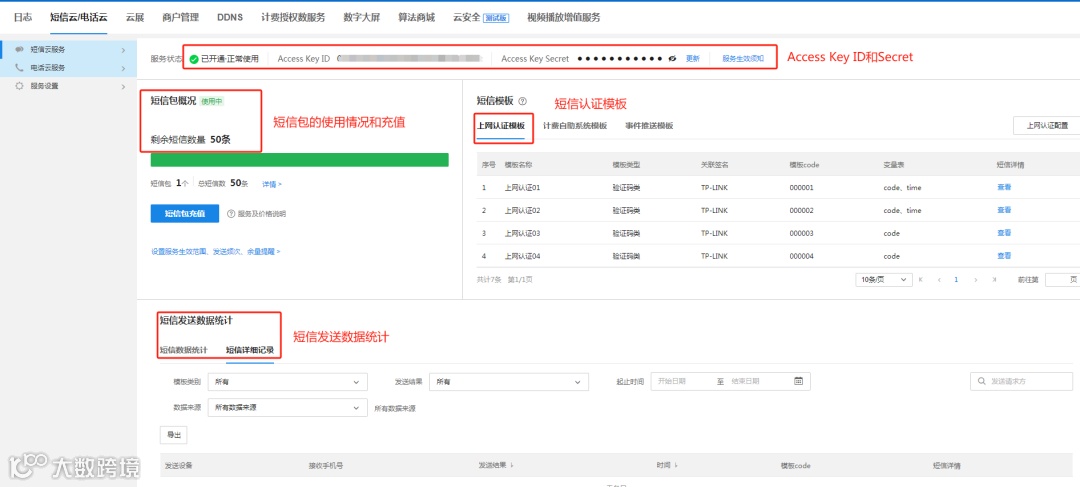
Task: Expand 电话云服务 sidebar chevron
Action: coord(123,68)
